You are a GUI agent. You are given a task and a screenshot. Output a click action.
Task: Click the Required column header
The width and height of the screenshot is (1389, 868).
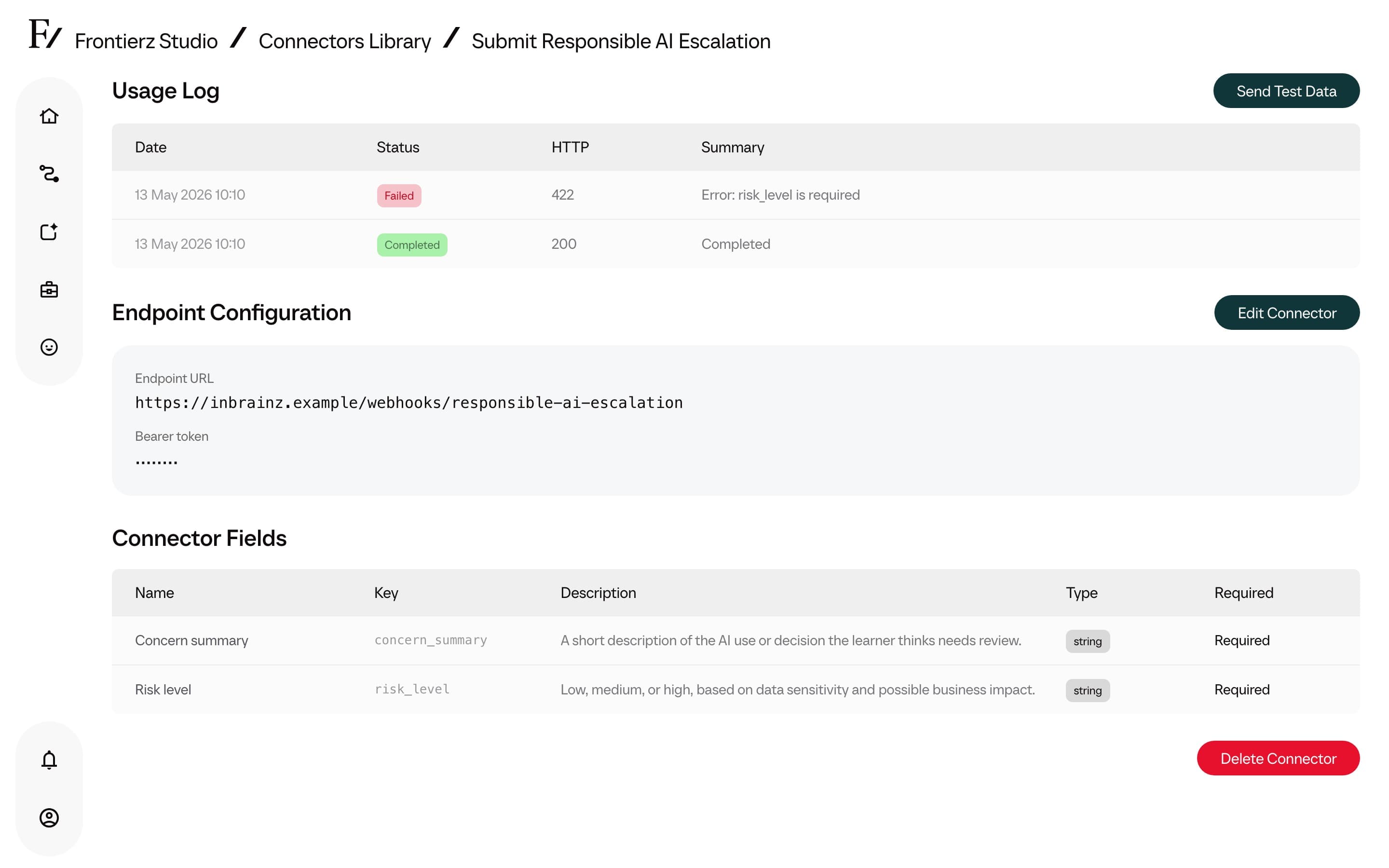[x=1243, y=593]
